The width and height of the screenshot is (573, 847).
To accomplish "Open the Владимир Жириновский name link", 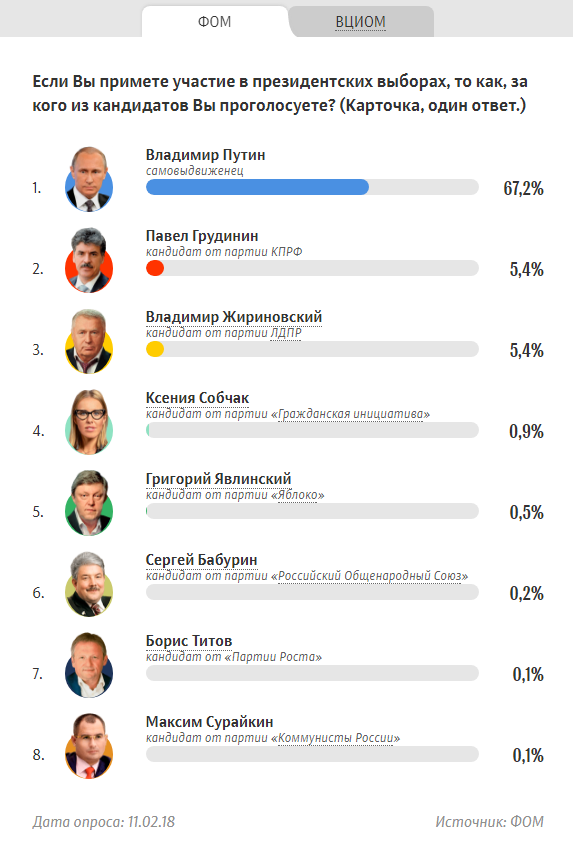I will point(234,317).
